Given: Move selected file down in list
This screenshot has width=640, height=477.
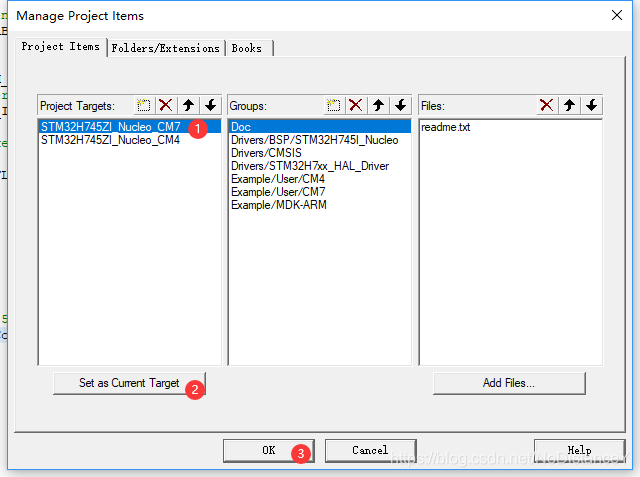Looking at the screenshot, I should pos(592,105).
